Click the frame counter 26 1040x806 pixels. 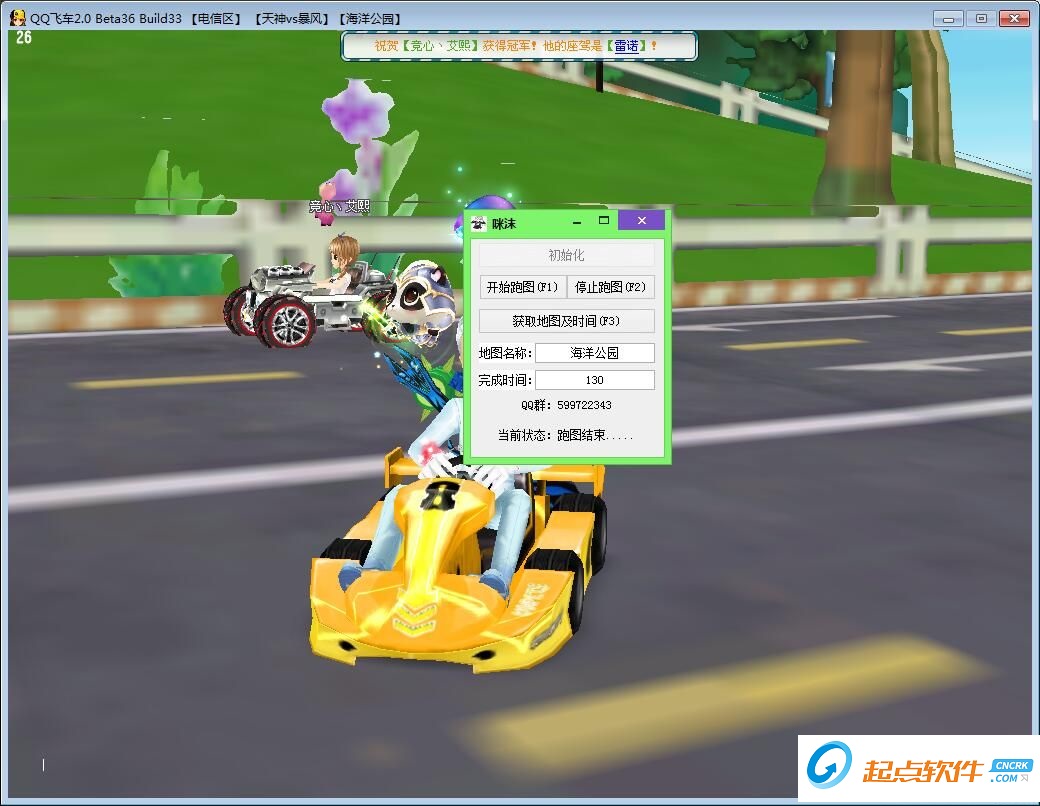pyautogui.click(x=24, y=38)
